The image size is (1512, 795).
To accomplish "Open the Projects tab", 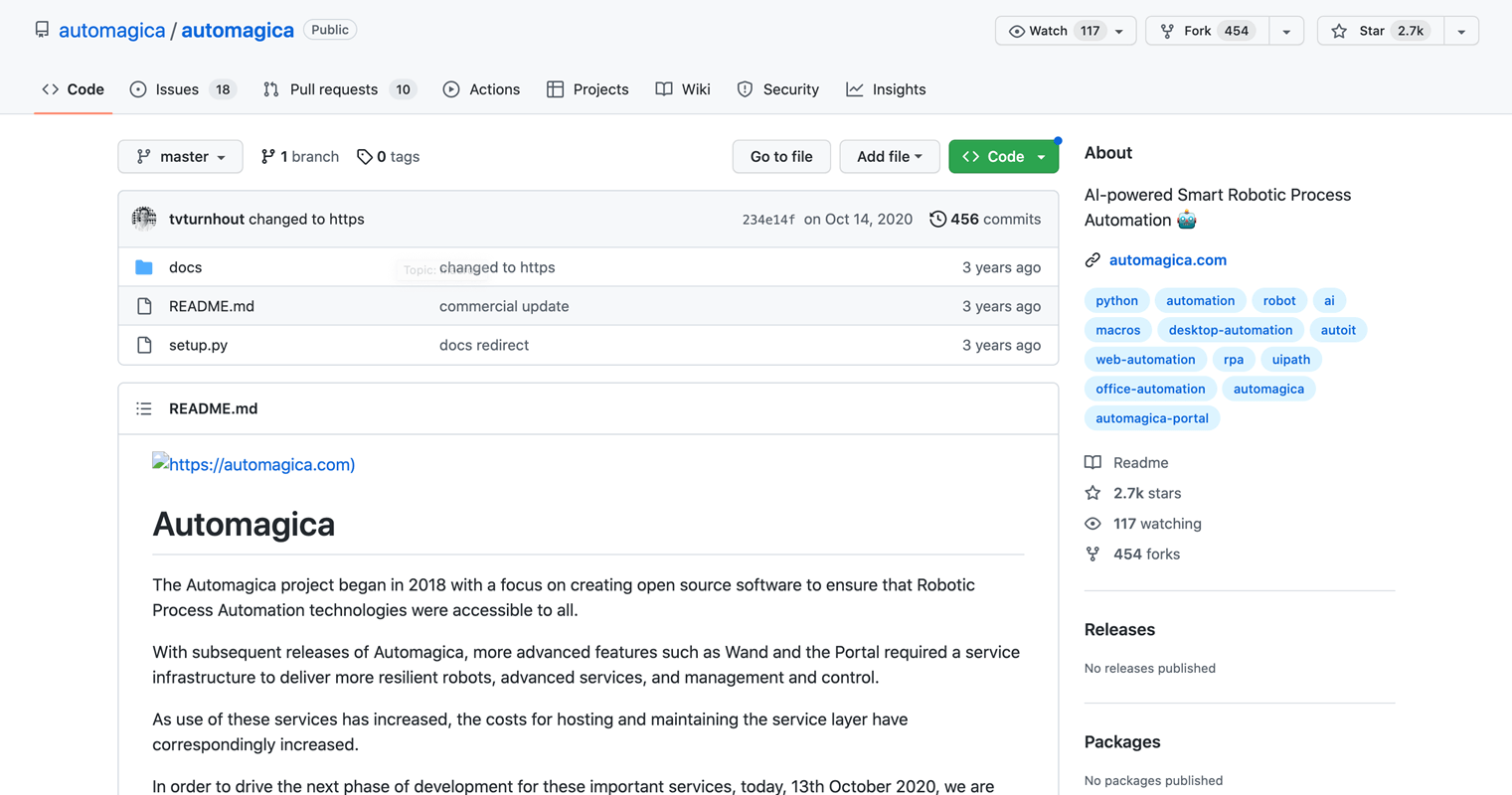I will [588, 89].
